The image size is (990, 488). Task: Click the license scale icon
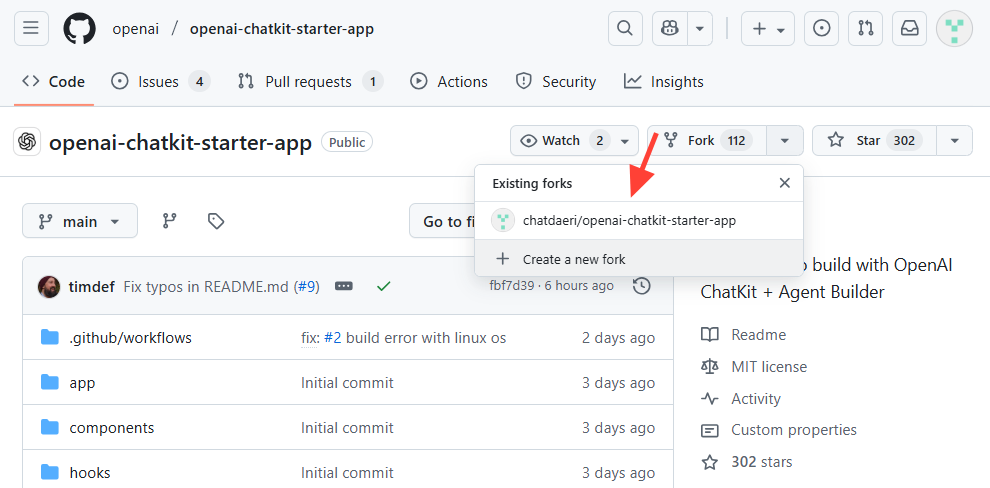[710, 366]
